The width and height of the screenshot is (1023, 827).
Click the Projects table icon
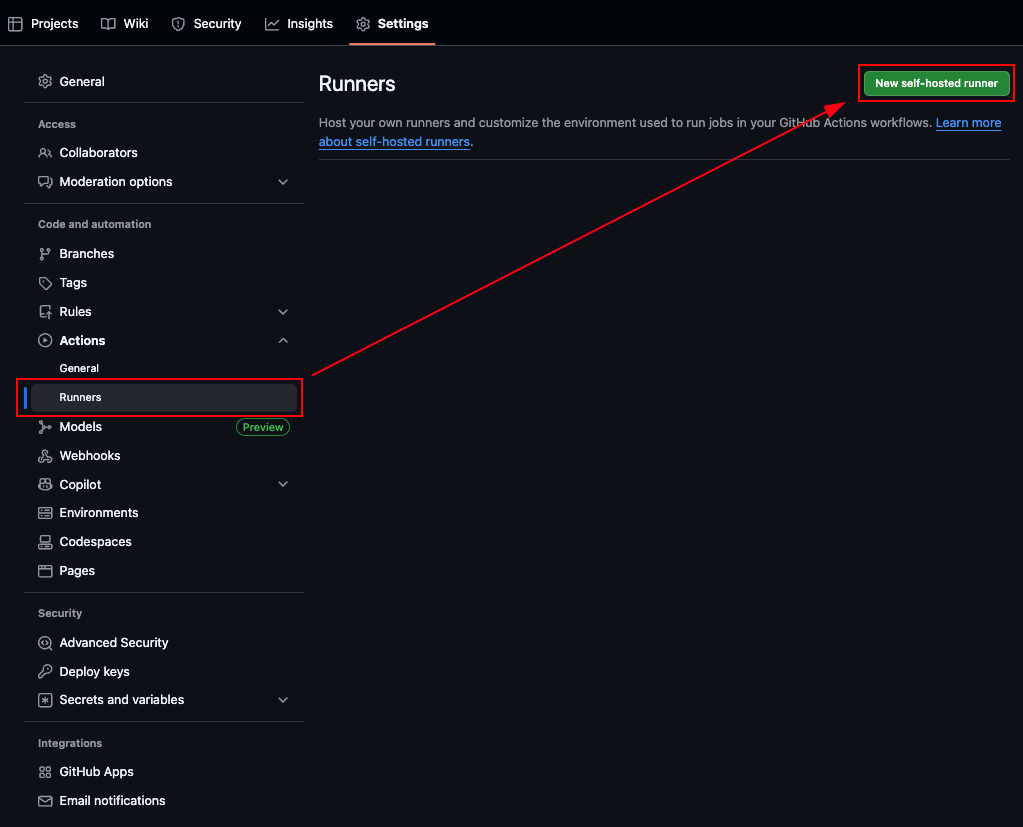[x=15, y=24]
